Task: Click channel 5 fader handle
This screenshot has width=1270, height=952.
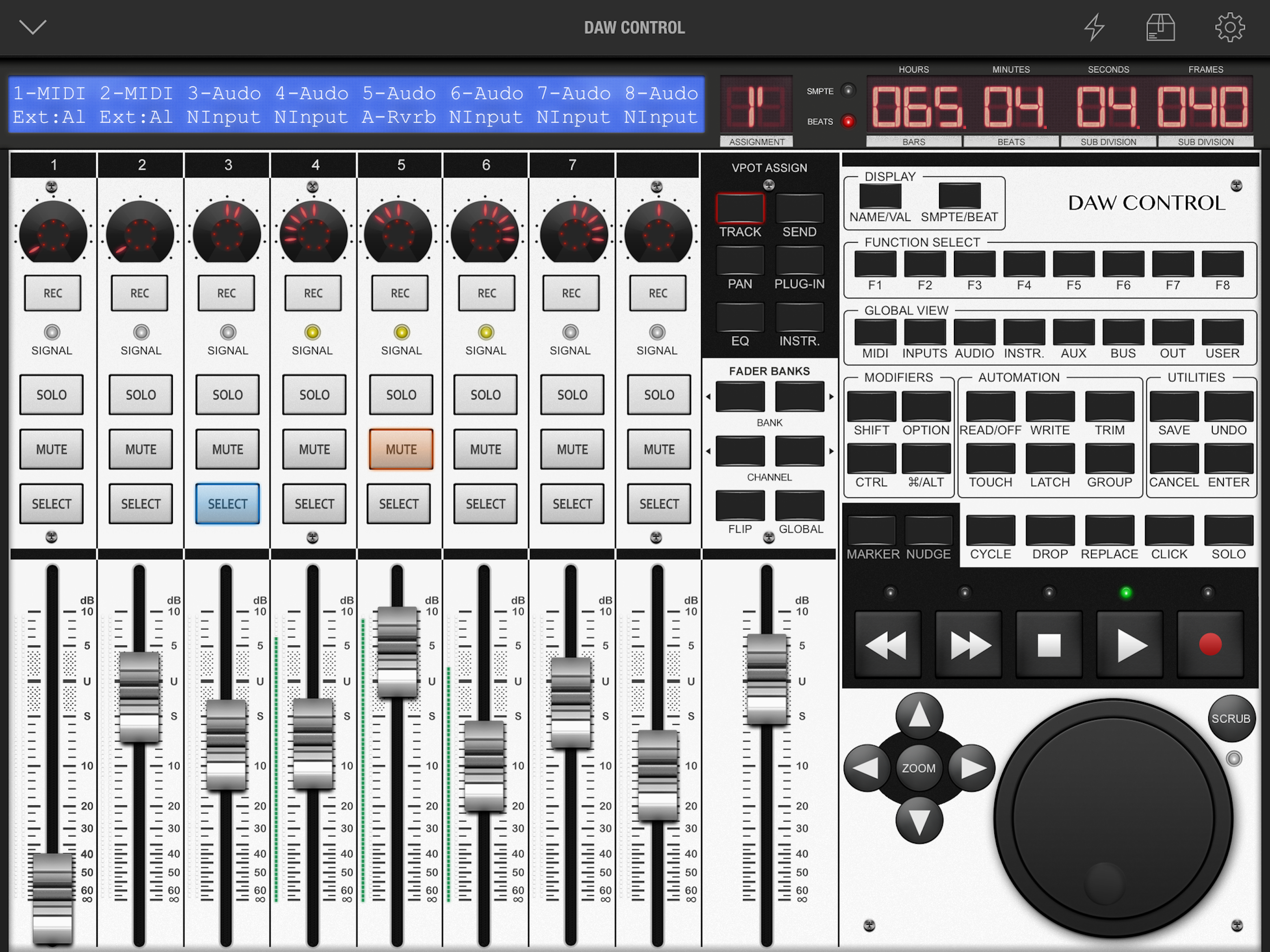Action: pos(397,652)
